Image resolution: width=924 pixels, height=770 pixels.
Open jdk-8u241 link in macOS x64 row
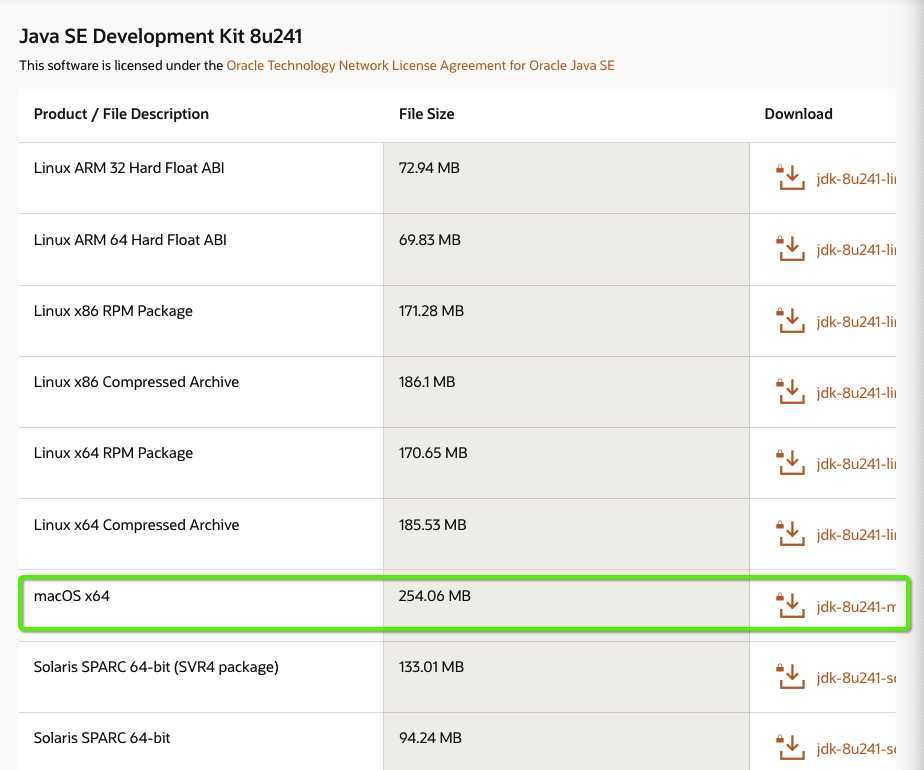pos(856,607)
